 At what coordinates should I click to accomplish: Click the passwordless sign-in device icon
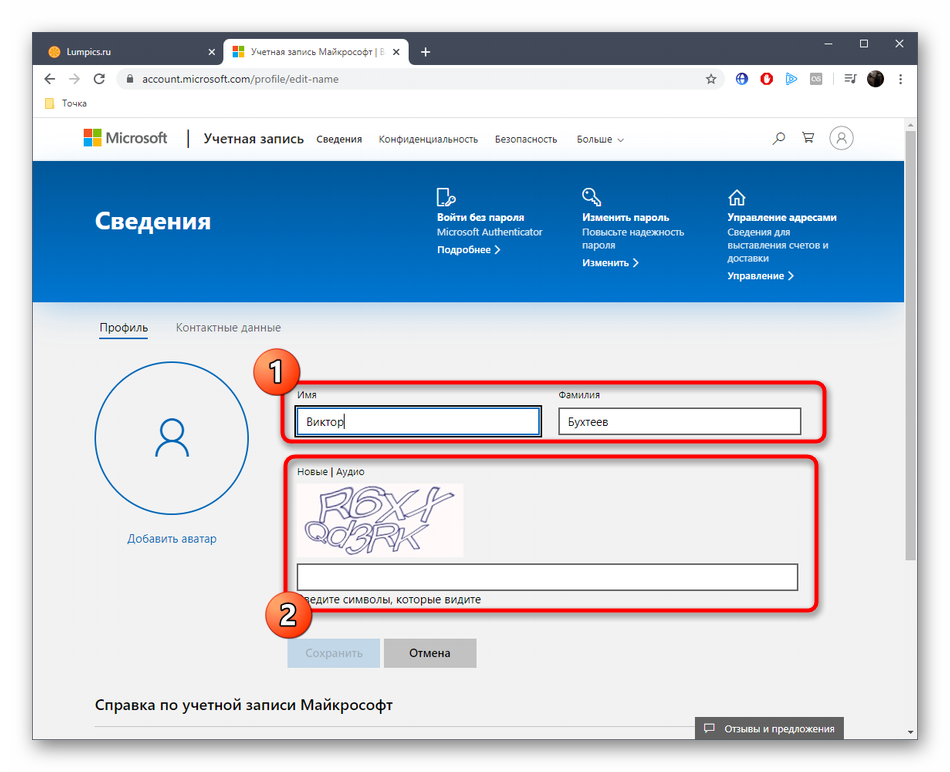point(446,197)
